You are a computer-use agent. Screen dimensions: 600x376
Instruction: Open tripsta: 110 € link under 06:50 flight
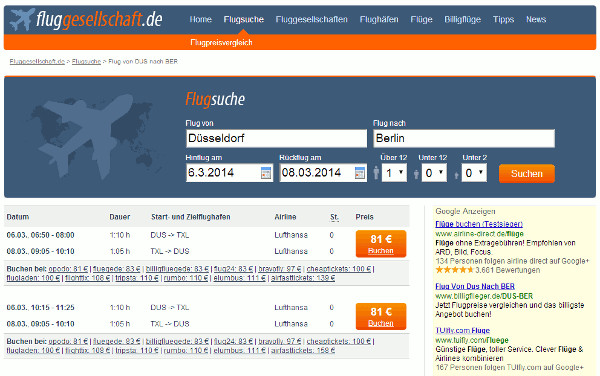point(137,278)
